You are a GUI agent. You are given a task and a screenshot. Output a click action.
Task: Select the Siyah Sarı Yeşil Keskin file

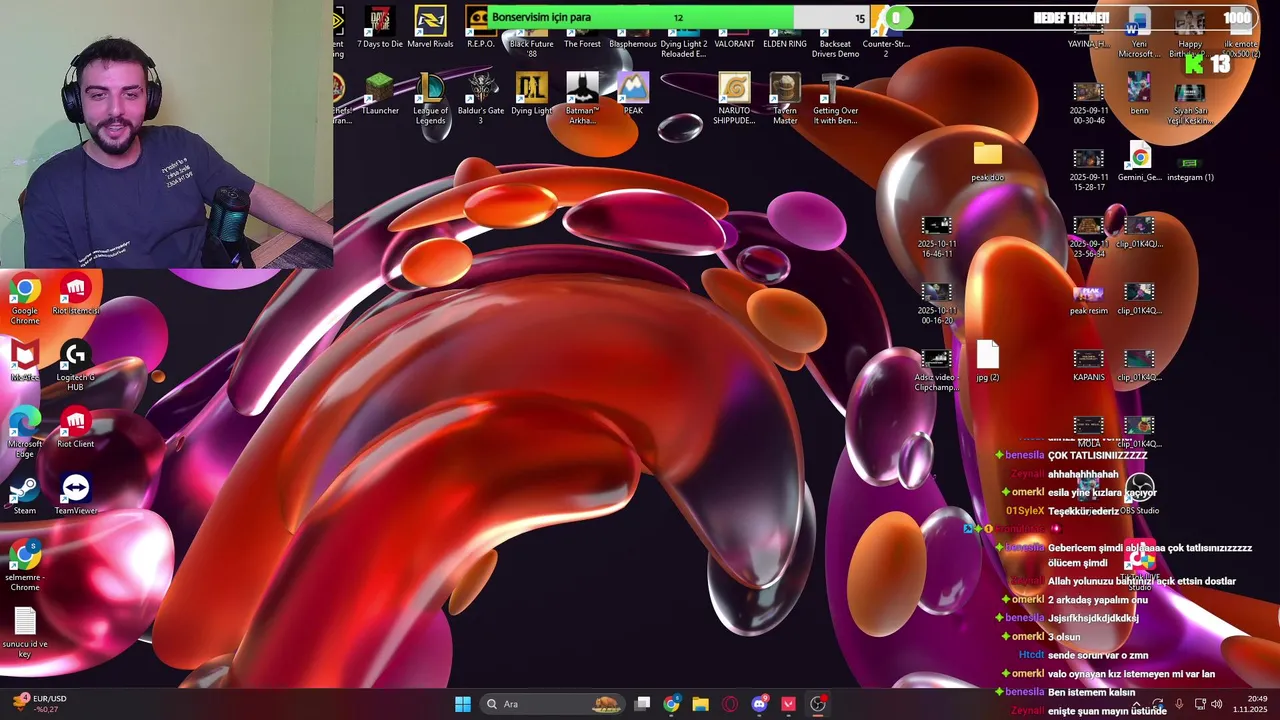[1190, 104]
